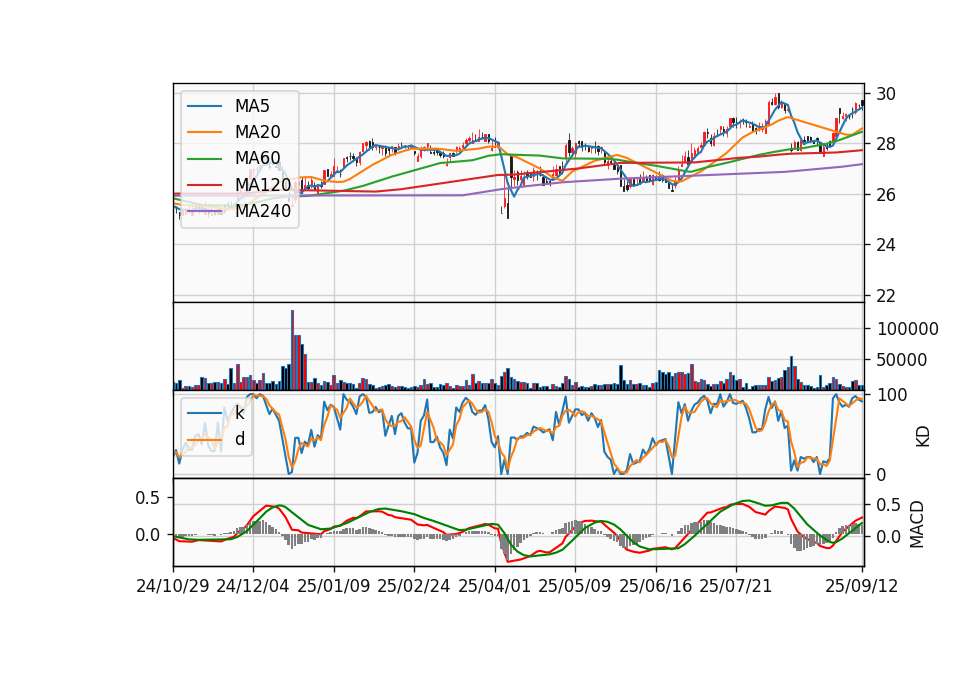Click the volume axis value 50000
This screenshot has height=690, width=960.
(902, 360)
